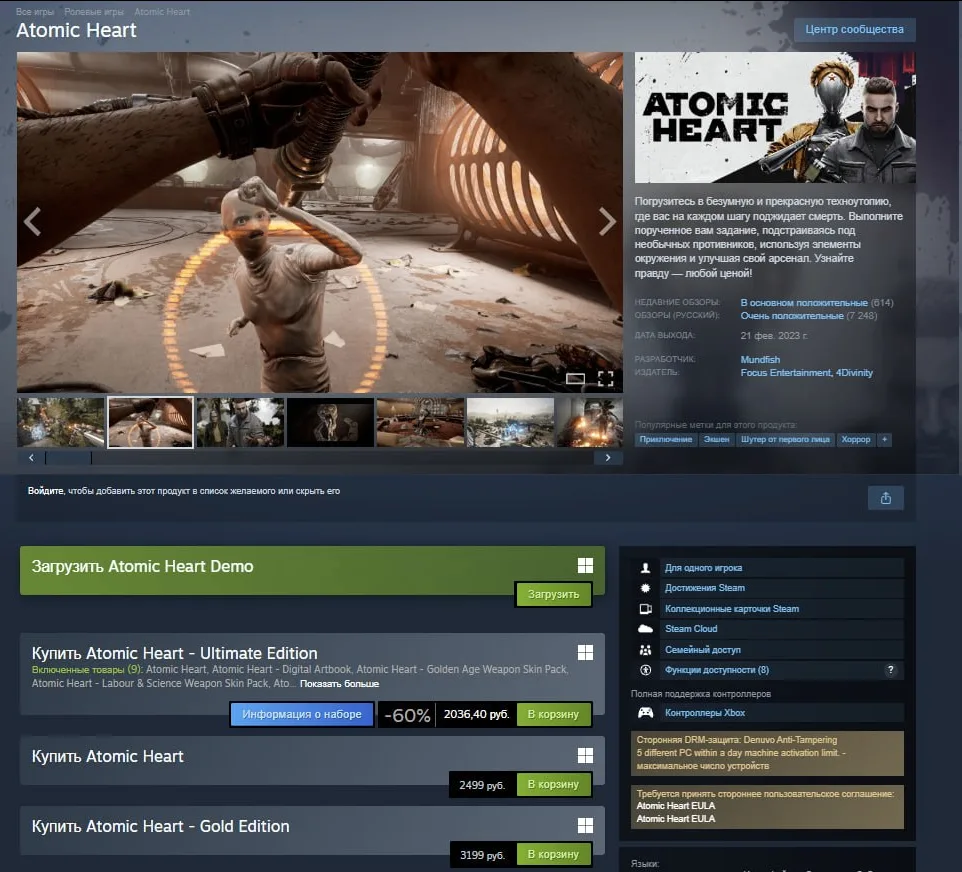The height and width of the screenshot is (872, 962).
Task: Open Steam Cloud feature link
Action: pos(691,629)
